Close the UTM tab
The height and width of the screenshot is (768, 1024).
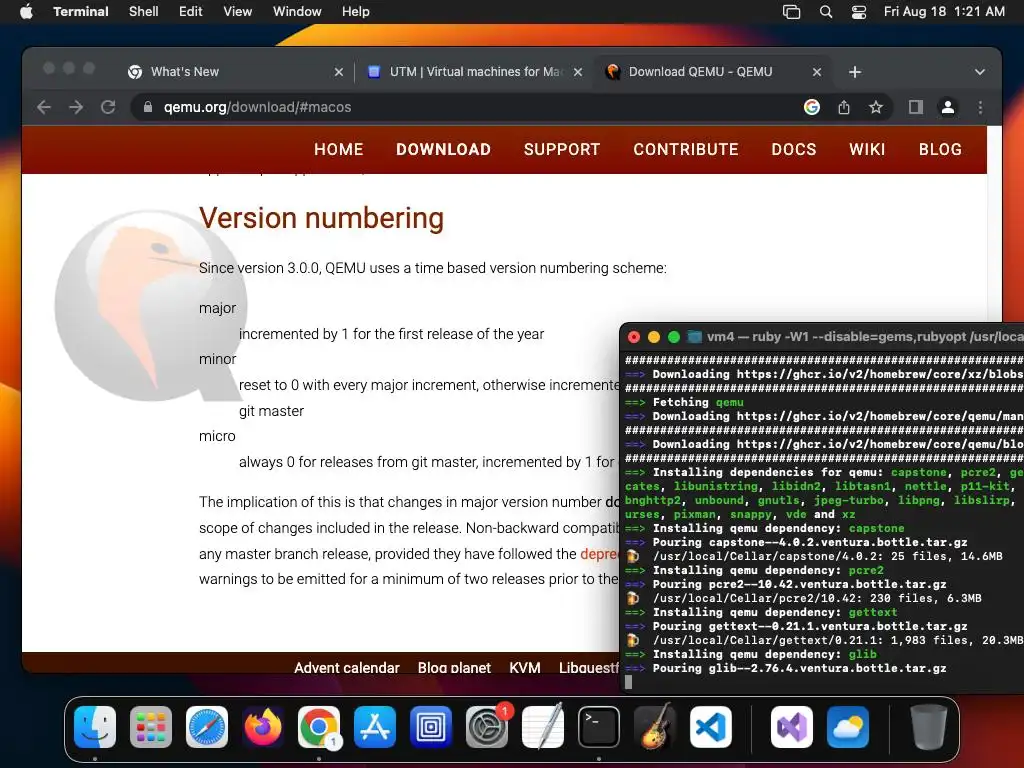[577, 72]
